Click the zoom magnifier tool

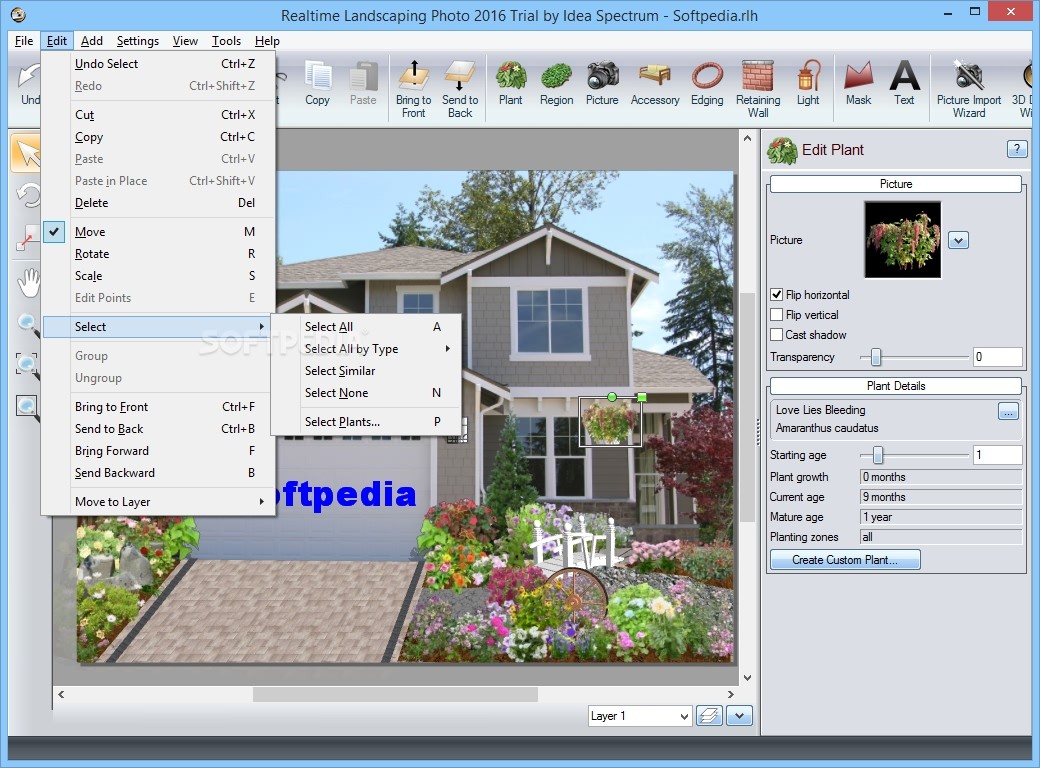click(28, 325)
